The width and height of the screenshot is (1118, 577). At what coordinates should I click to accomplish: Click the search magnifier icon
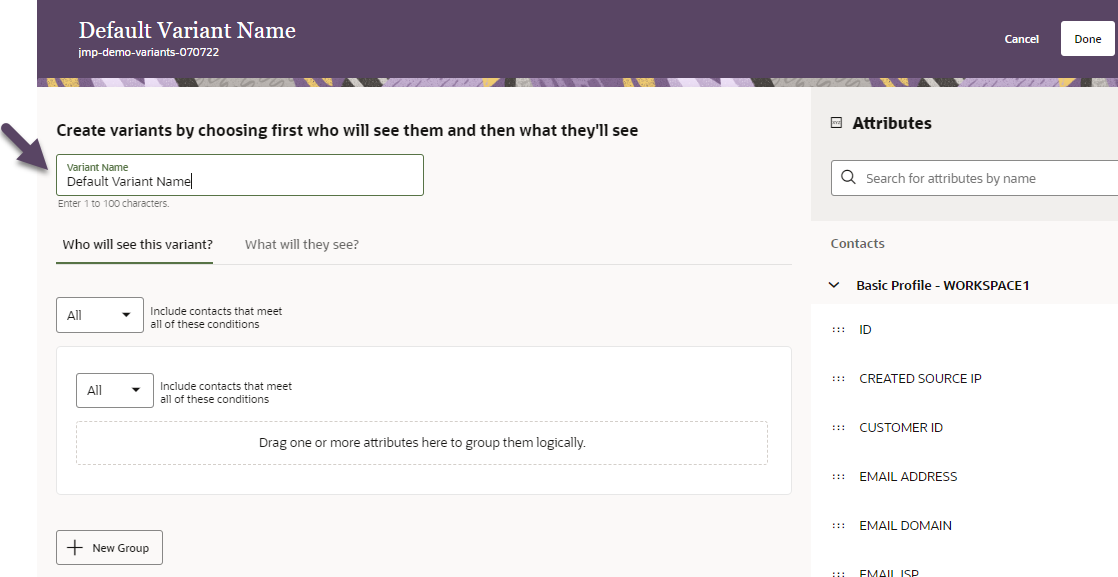click(849, 178)
